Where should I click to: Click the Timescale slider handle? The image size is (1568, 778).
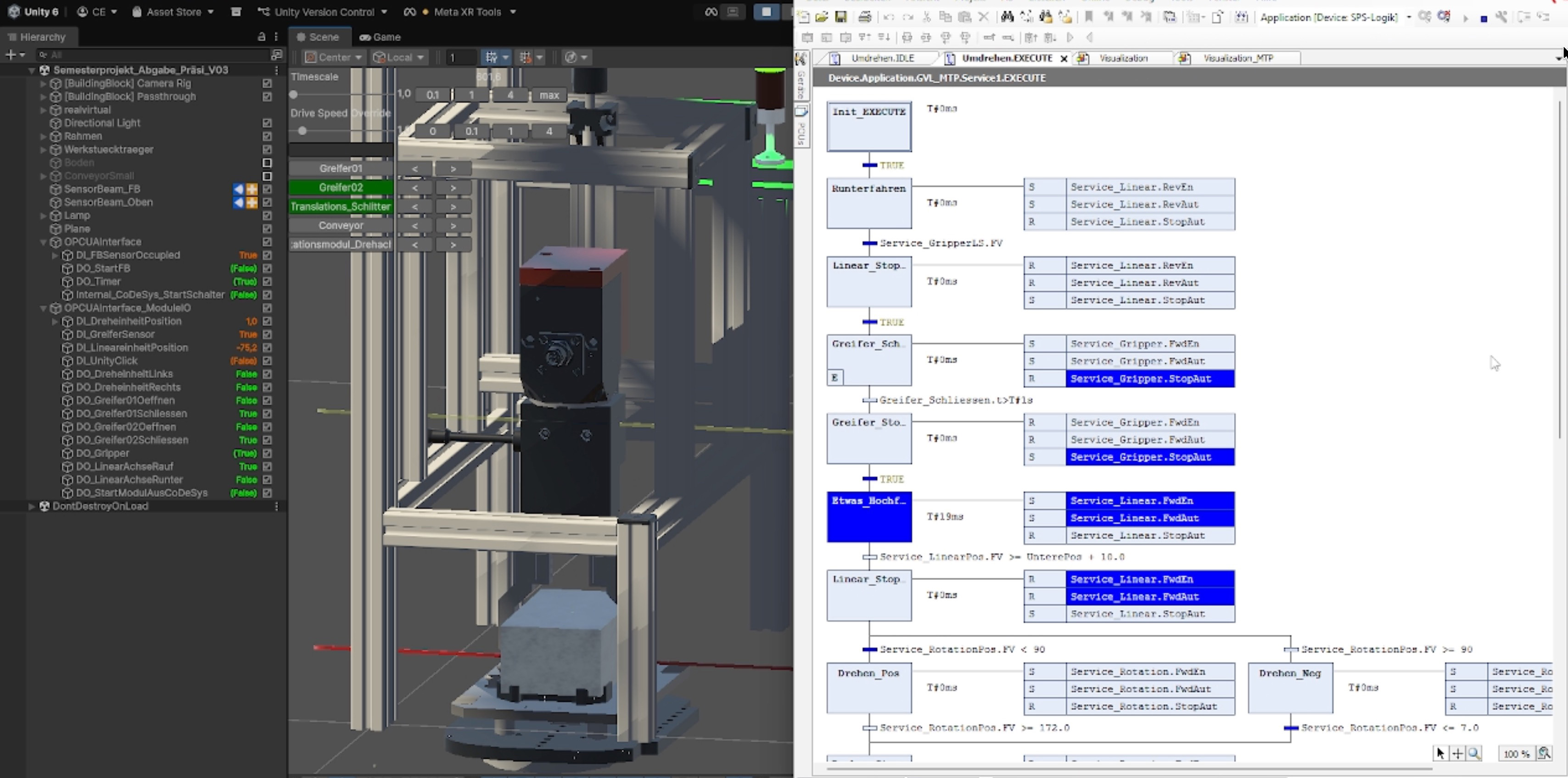tap(293, 94)
